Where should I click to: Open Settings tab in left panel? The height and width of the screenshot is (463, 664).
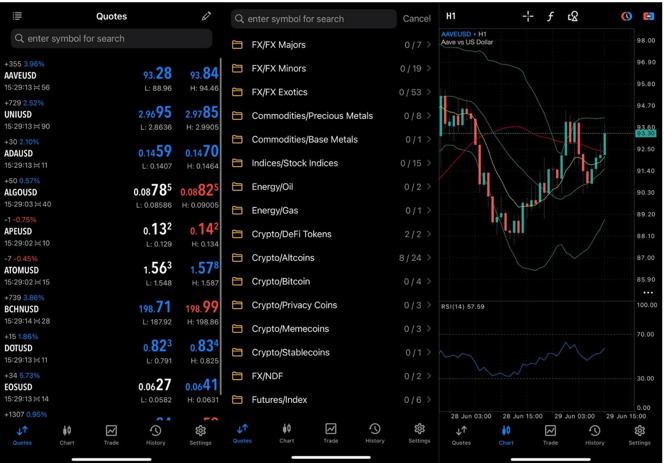[x=200, y=435]
